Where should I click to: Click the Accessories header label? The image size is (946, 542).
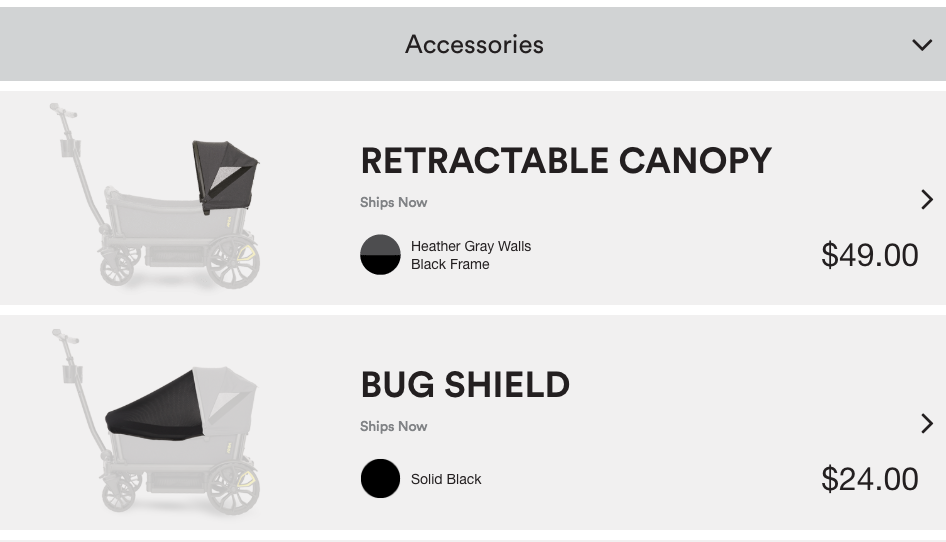point(474,45)
